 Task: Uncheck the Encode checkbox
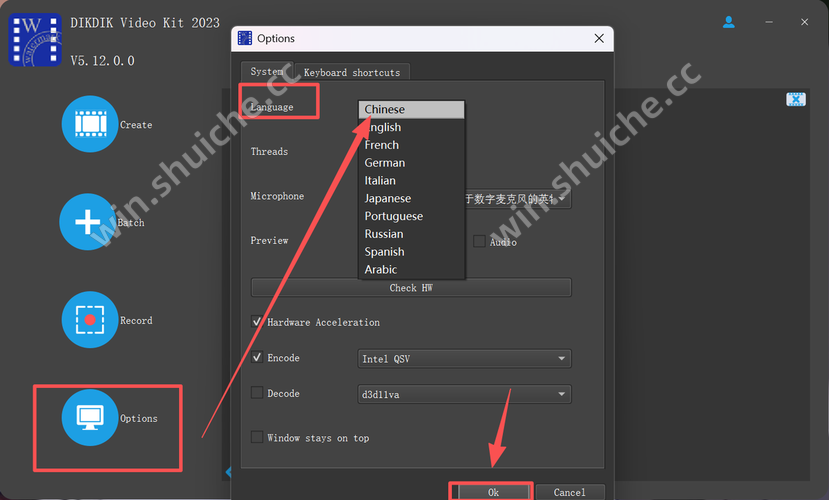[x=257, y=357]
